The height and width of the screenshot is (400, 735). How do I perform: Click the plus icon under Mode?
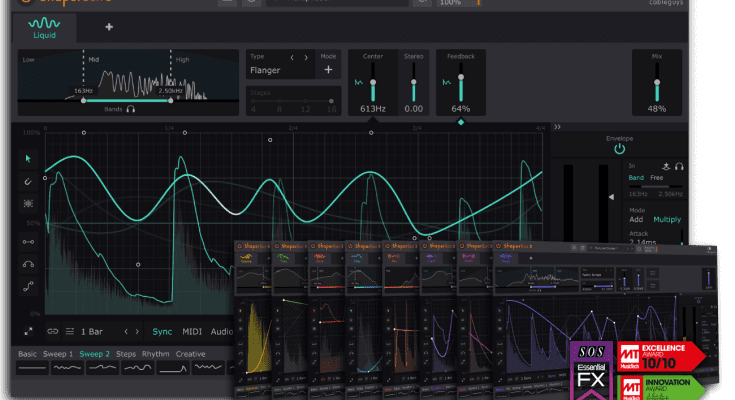tap(328, 70)
